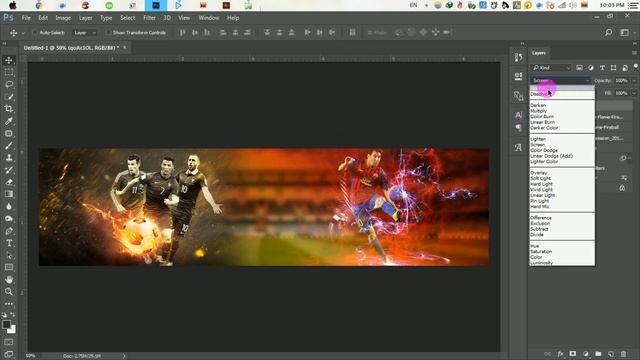
Task: Click the delete layer trash icon
Action: tap(623, 353)
